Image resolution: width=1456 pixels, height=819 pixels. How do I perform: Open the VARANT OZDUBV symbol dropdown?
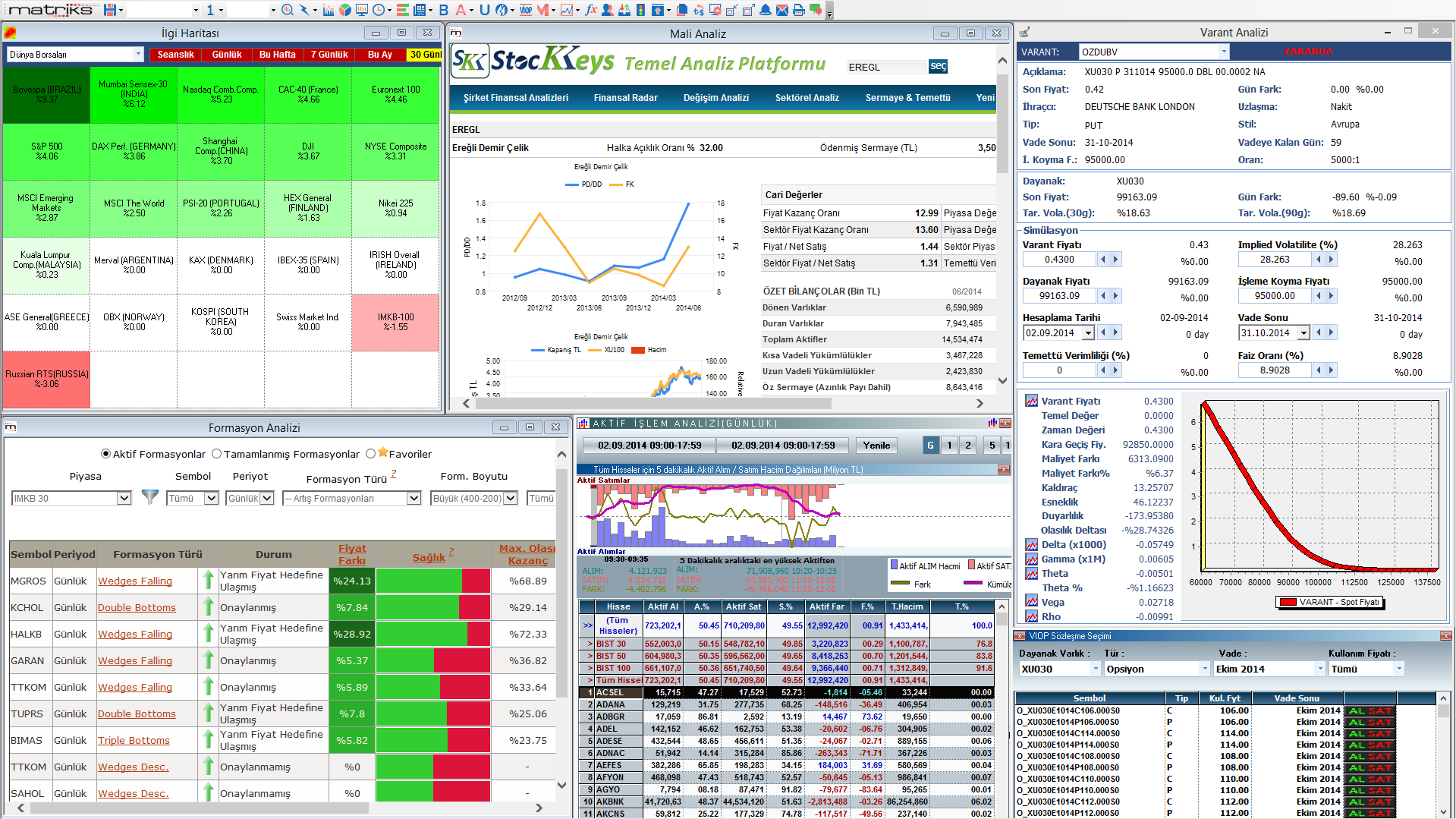pos(1223,52)
